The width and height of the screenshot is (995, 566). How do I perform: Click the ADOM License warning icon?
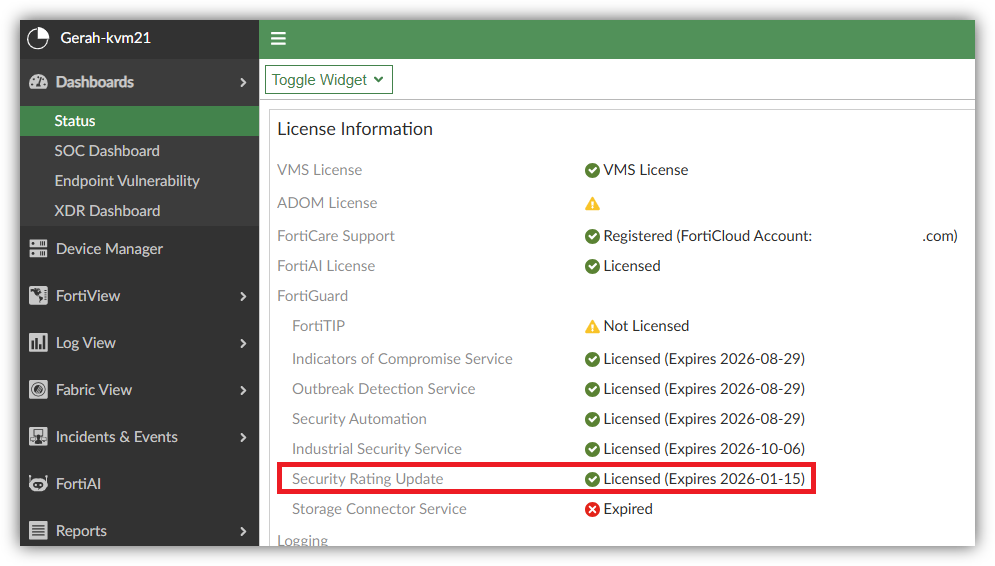(592, 203)
